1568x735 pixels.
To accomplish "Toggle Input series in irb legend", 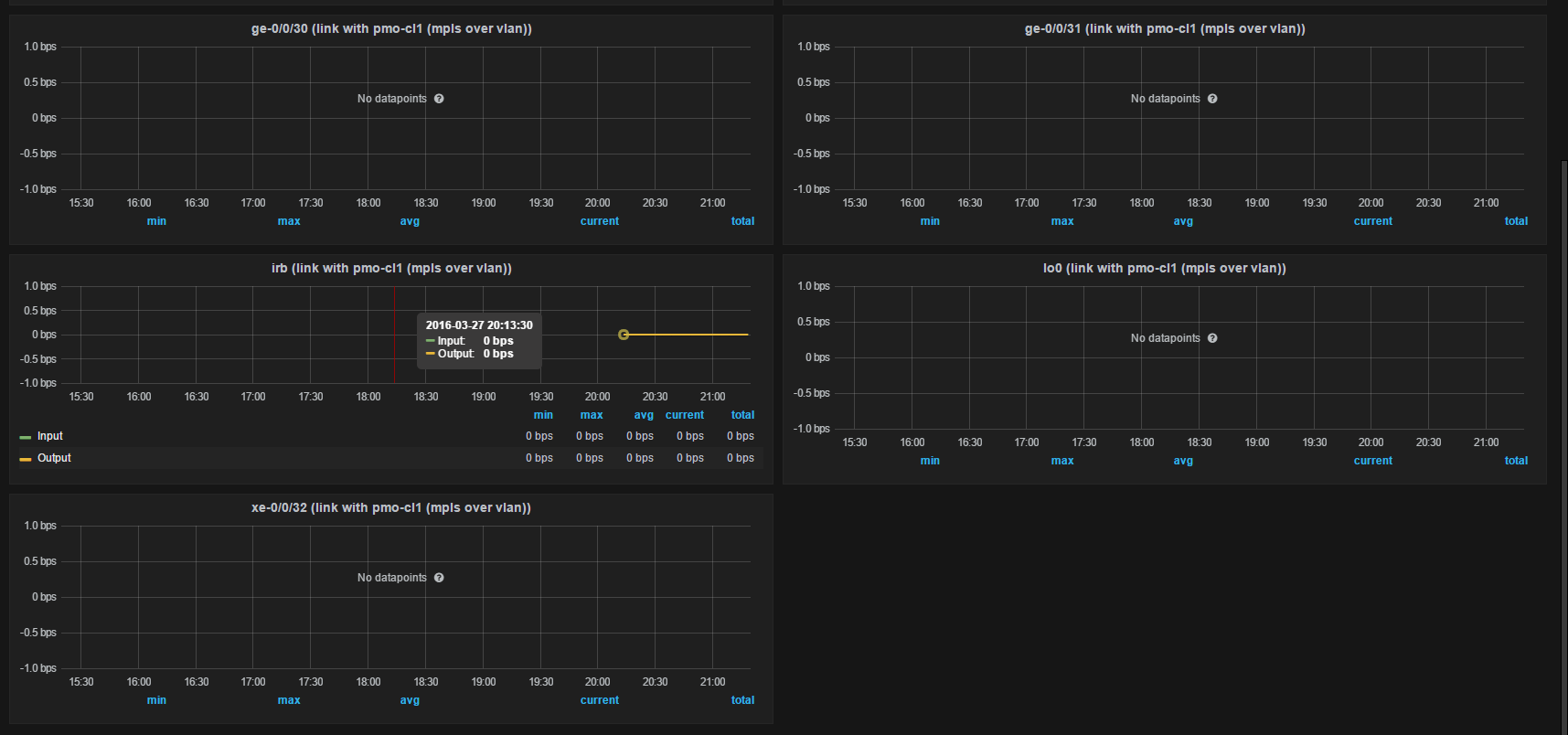I will [50, 436].
